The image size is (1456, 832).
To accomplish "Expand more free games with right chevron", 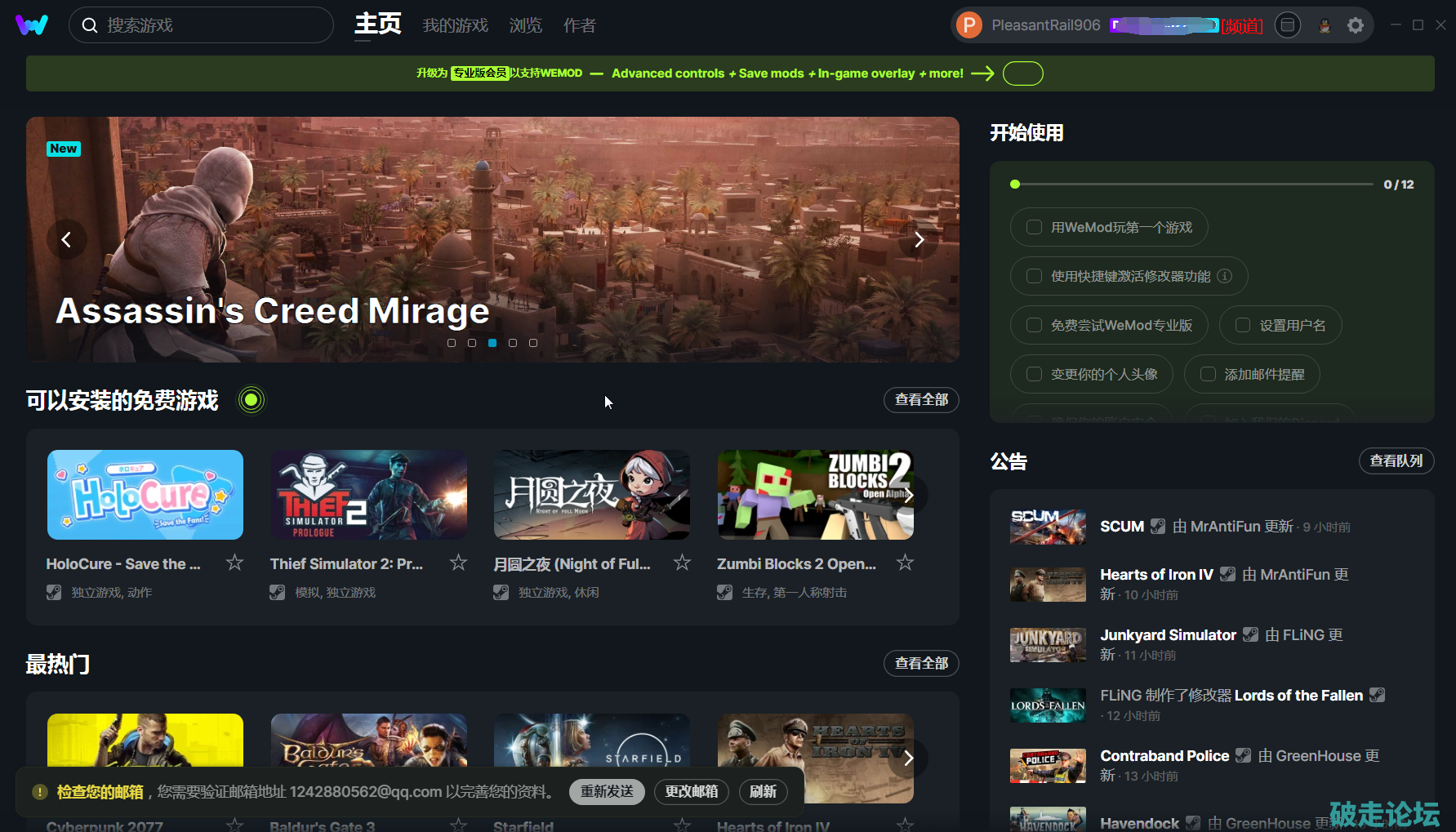I will [x=908, y=495].
